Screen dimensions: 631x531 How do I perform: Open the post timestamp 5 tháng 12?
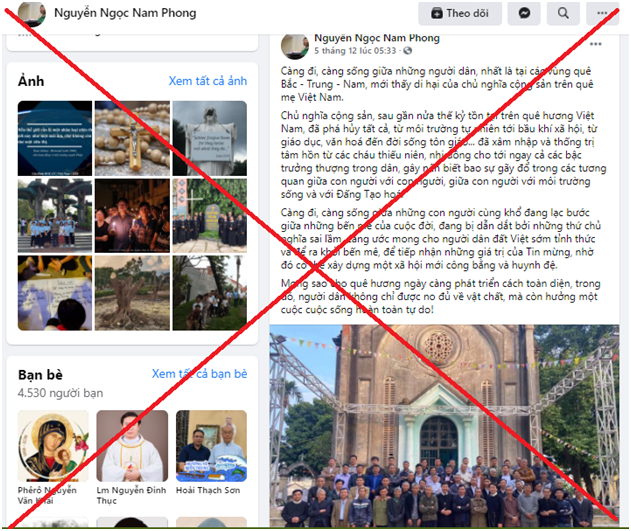[x=355, y=51]
